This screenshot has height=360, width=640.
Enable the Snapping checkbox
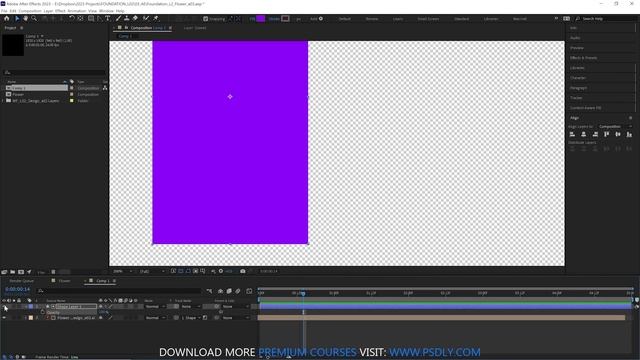(x=206, y=19)
